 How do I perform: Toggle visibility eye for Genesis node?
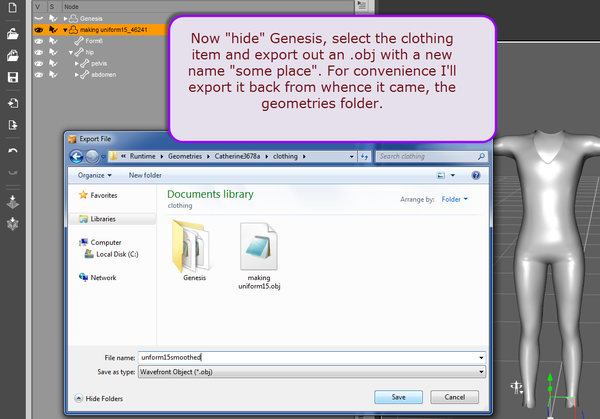pos(39,18)
